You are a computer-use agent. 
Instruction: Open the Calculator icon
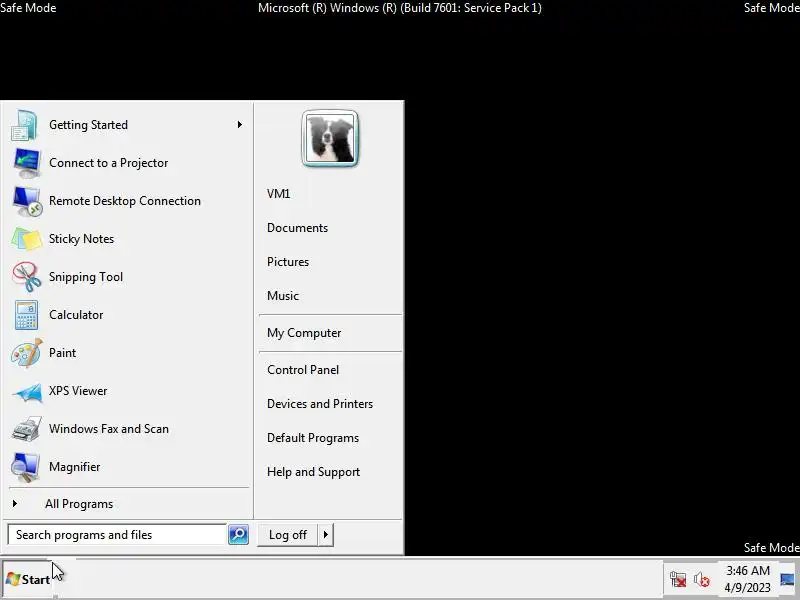(26, 315)
